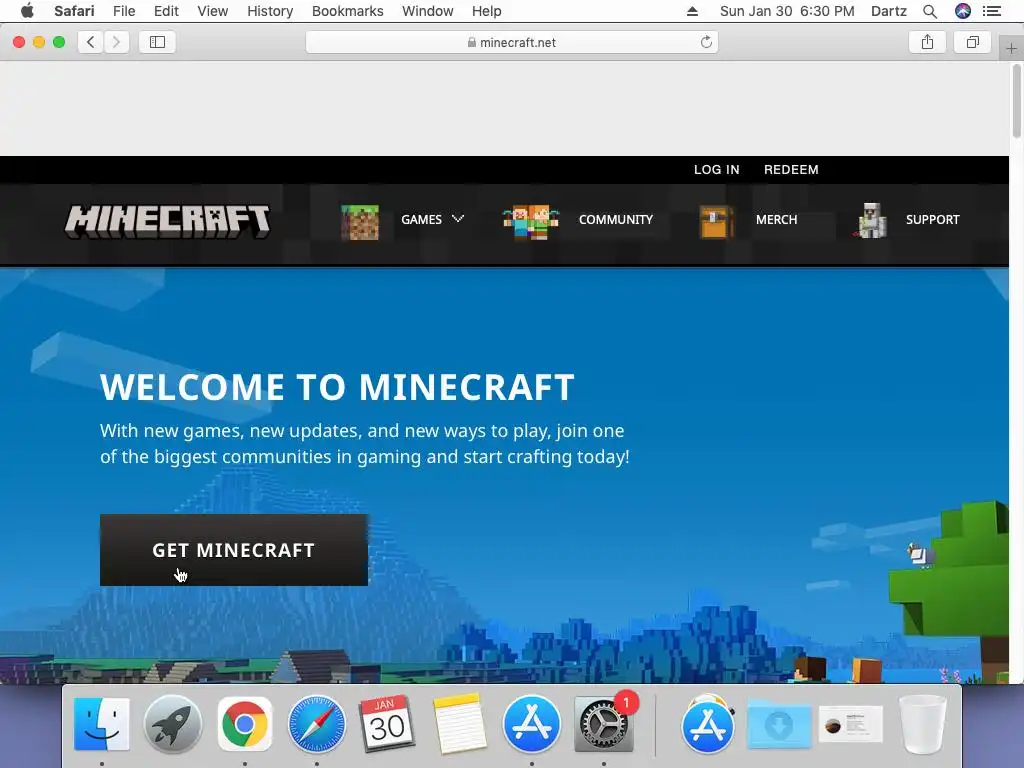The image size is (1024, 768).
Task: Click the iron golem Support icon
Action: point(871,221)
